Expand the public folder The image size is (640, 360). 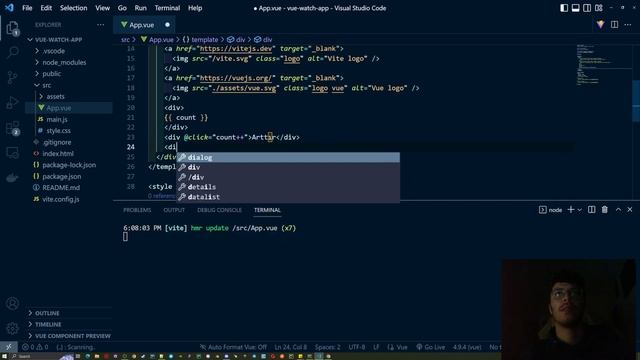[69, 74]
